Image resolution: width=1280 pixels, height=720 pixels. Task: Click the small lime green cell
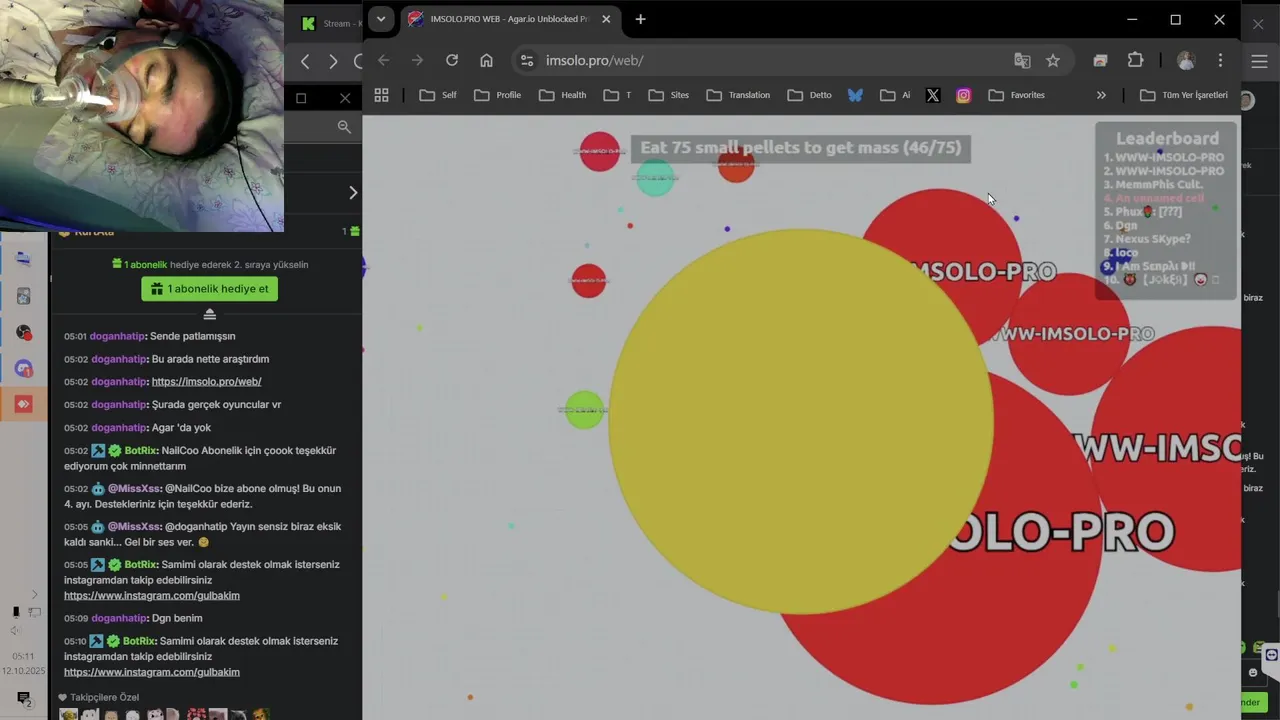point(584,410)
